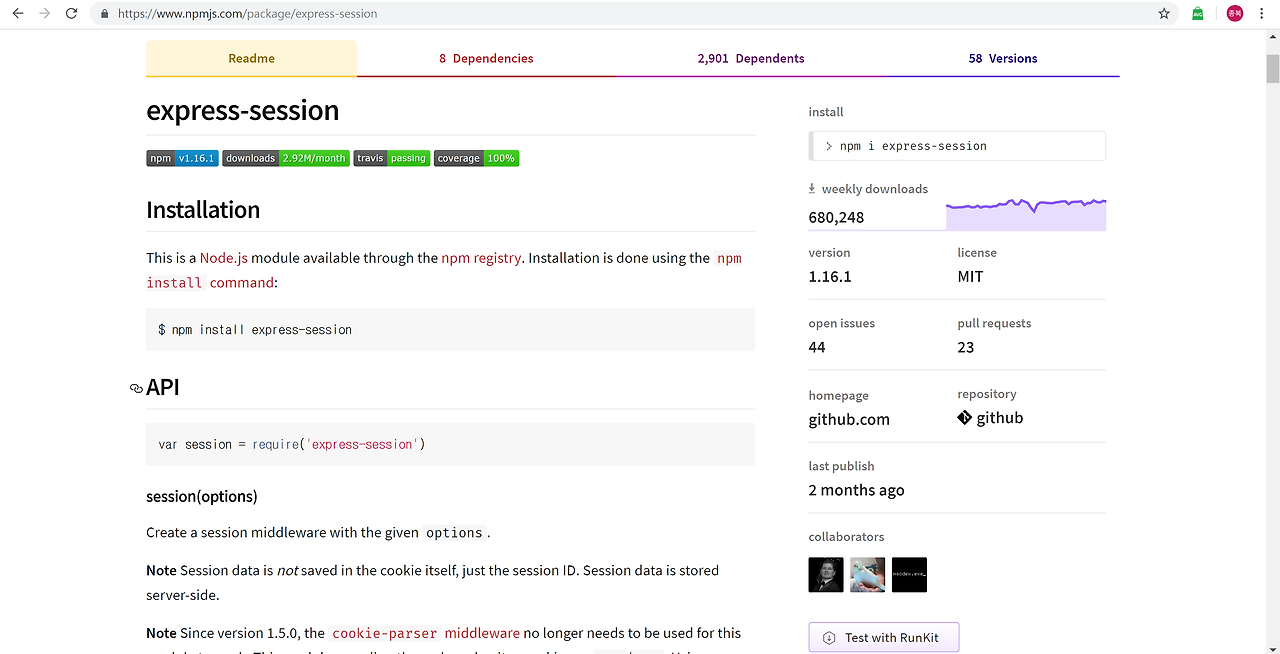Click the weekly downloads count 680,248

coord(836,217)
